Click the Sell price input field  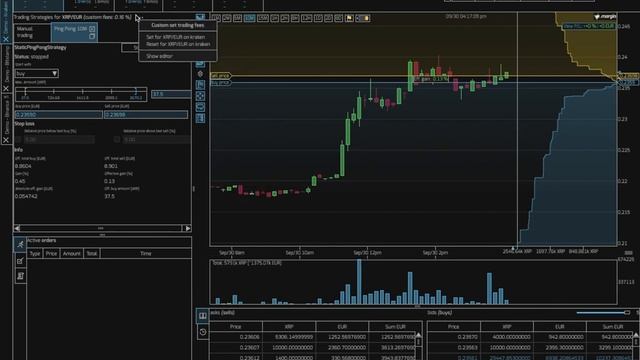pyautogui.click(x=146, y=115)
